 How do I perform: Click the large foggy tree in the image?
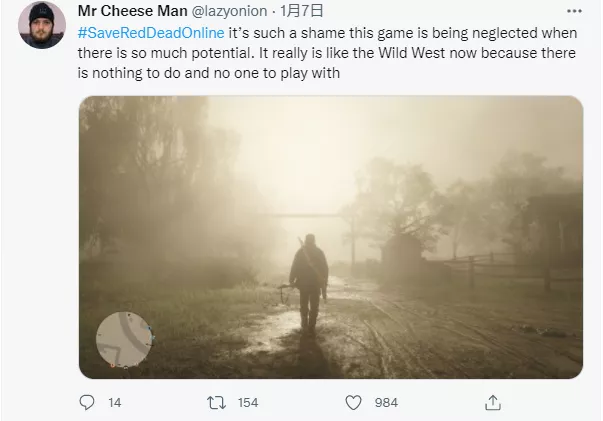(150, 170)
